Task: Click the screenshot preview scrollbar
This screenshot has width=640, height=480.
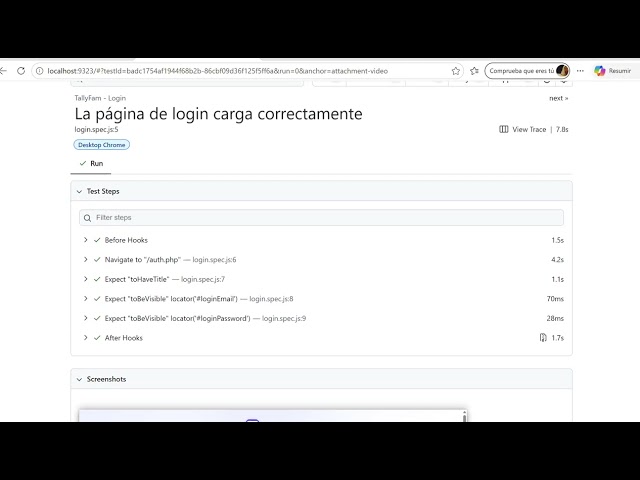Action: click(464, 416)
